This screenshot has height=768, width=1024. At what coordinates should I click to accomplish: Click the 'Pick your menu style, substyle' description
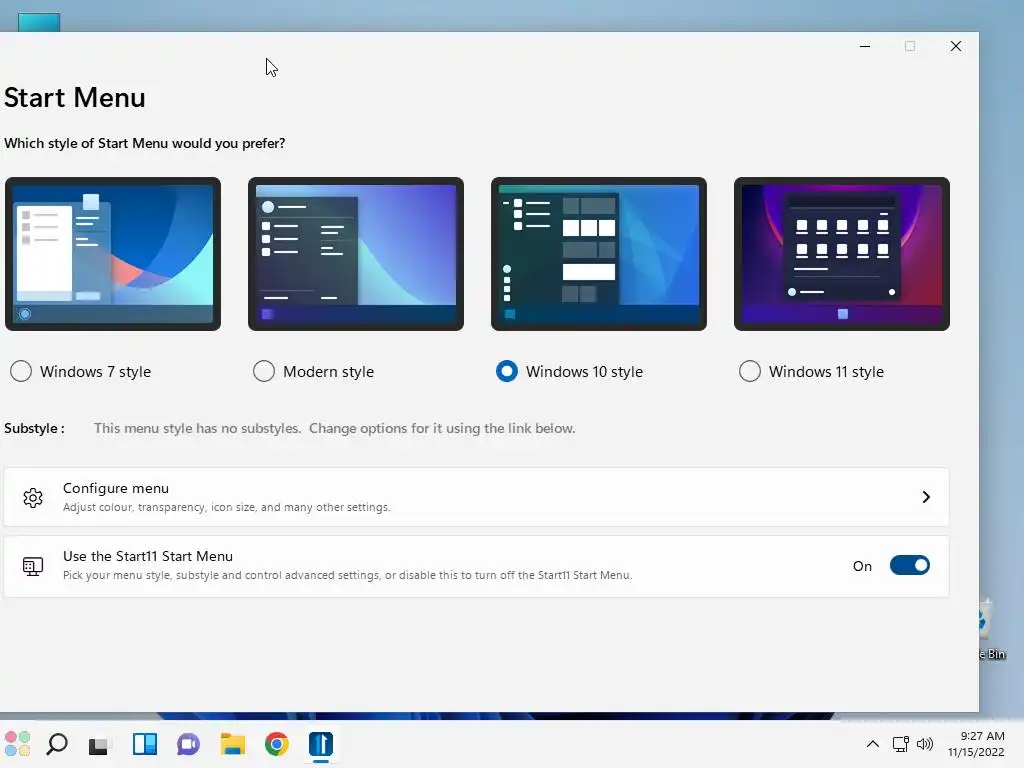coord(347,575)
